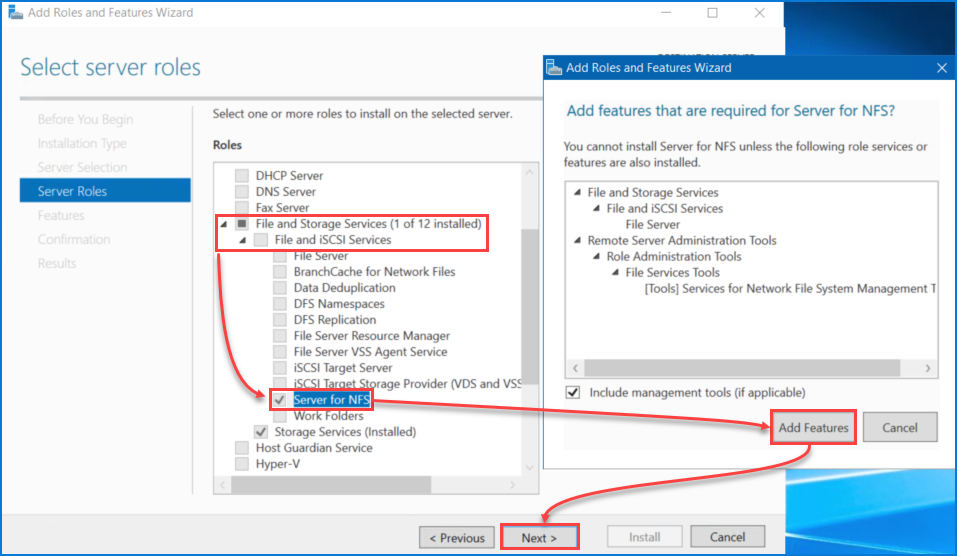Click the dialog feature tree horizontal scrollbar

coord(742,368)
